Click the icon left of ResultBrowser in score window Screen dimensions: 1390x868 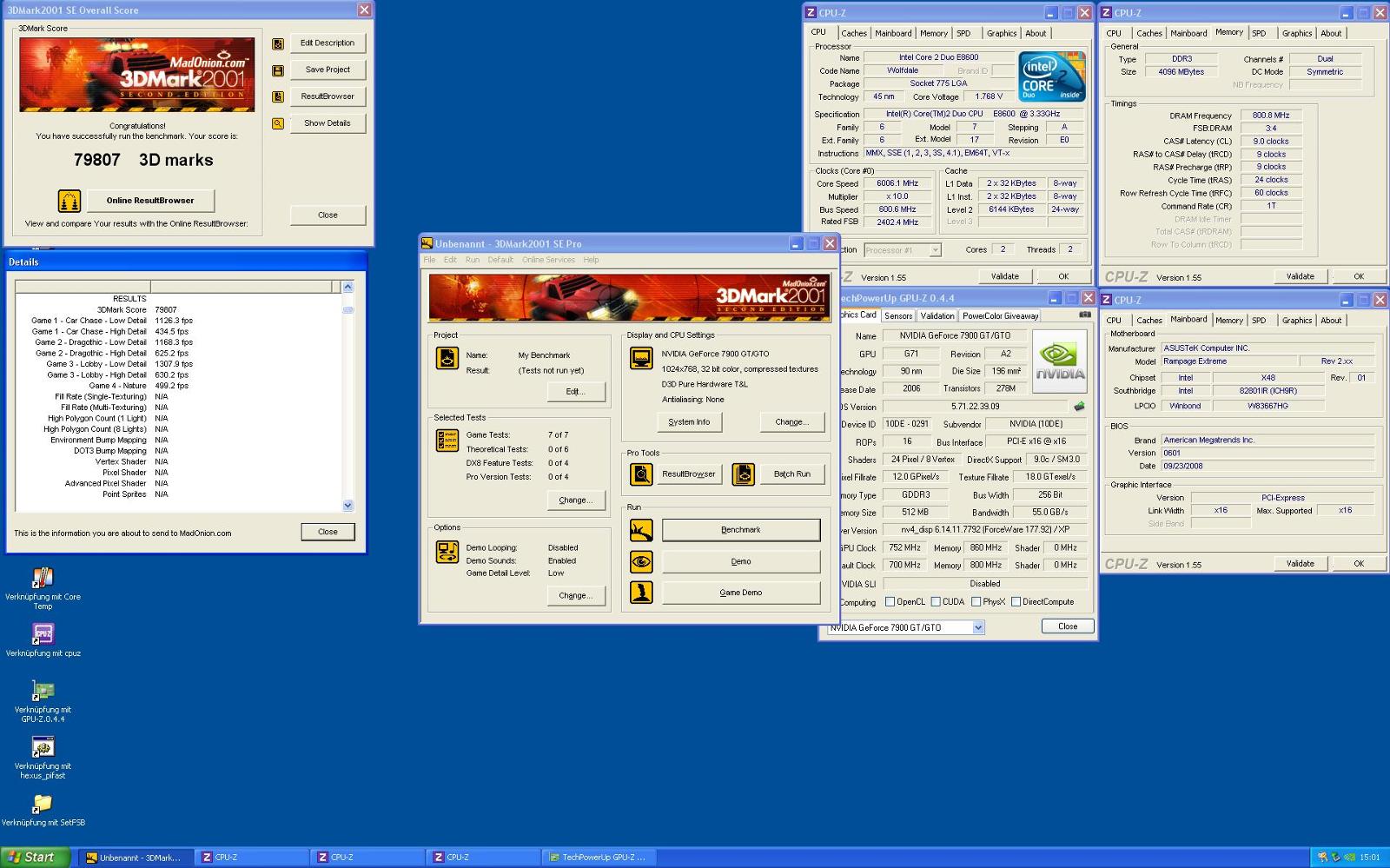click(x=278, y=97)
